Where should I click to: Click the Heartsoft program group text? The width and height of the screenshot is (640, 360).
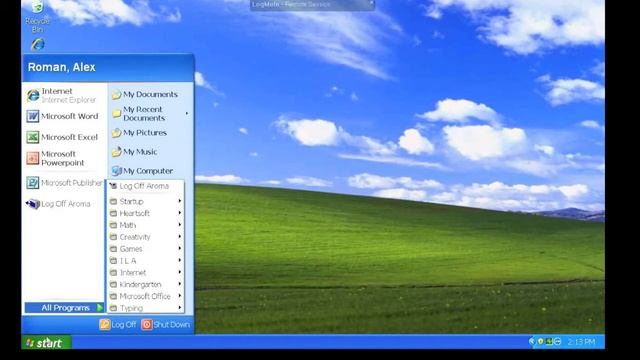click(x=135, y=213)
